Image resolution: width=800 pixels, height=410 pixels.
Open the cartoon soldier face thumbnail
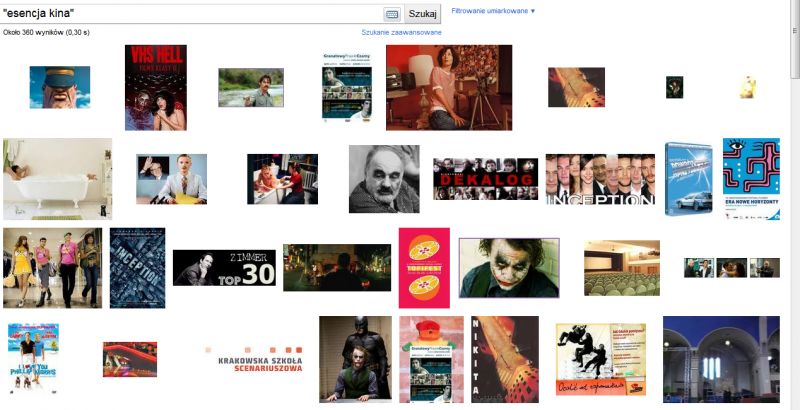point(60,87)
